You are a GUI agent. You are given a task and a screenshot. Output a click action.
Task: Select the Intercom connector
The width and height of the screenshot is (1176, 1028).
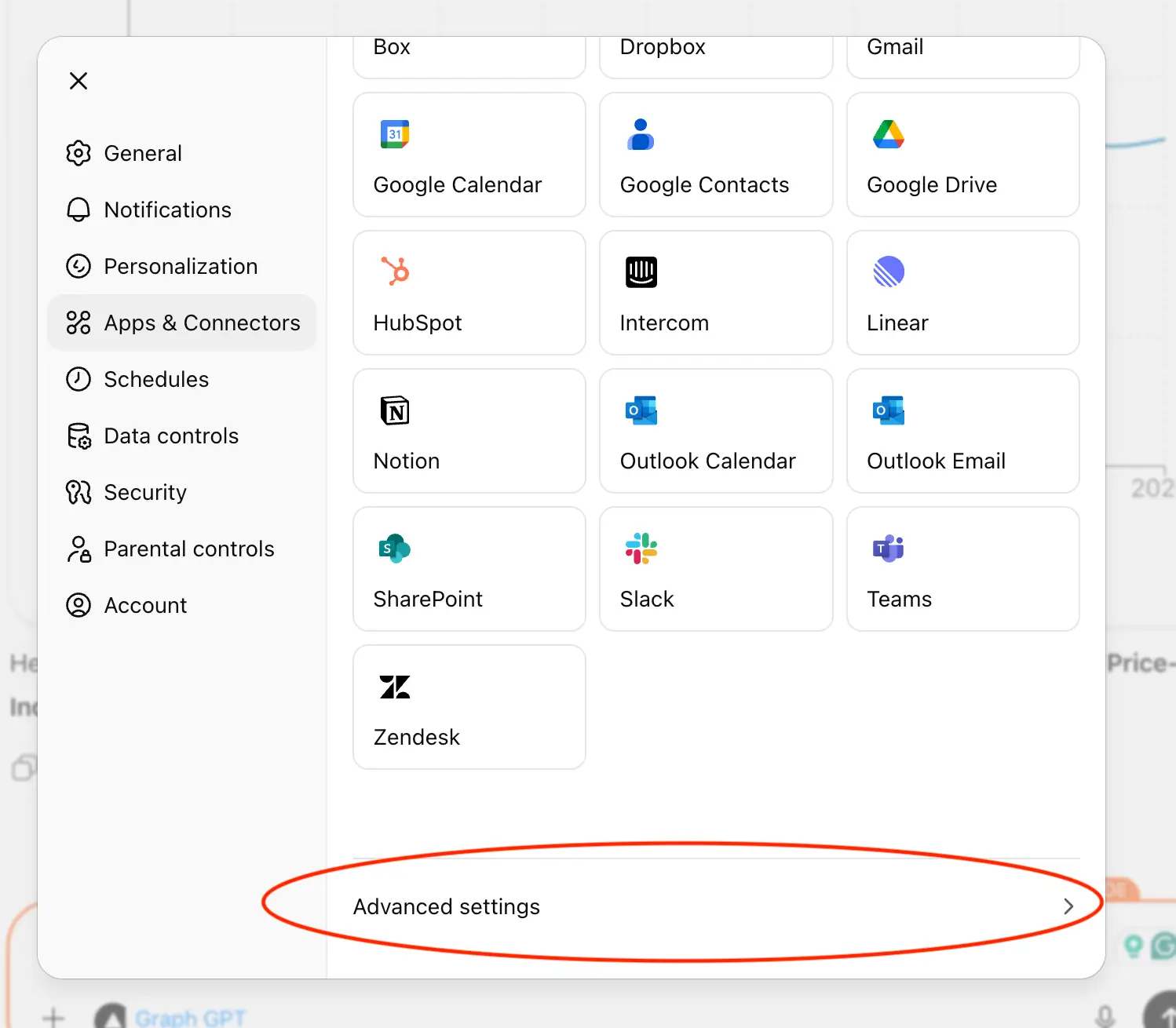[715, 292]
